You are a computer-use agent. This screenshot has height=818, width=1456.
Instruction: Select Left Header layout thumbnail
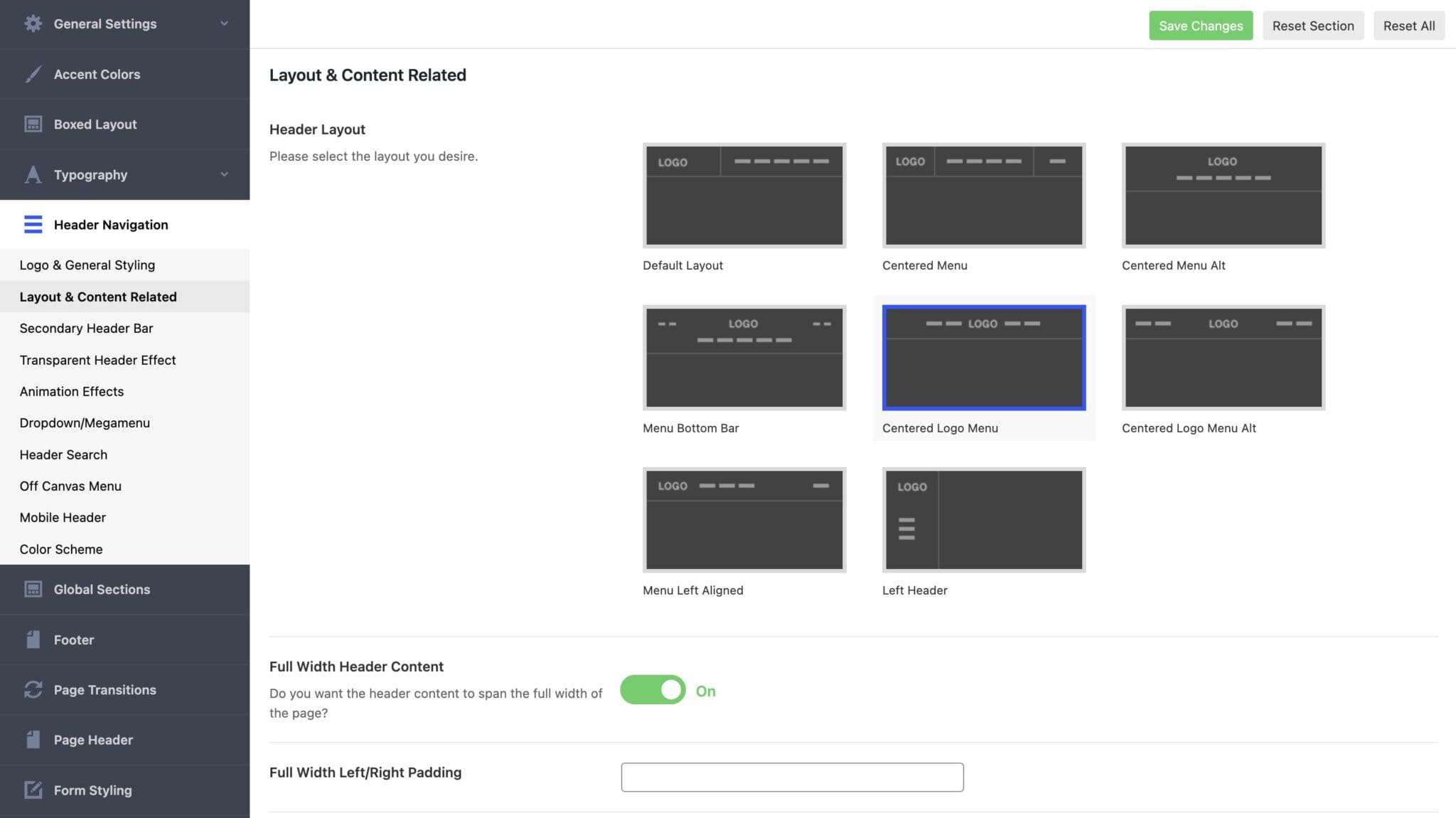point(984,520)
